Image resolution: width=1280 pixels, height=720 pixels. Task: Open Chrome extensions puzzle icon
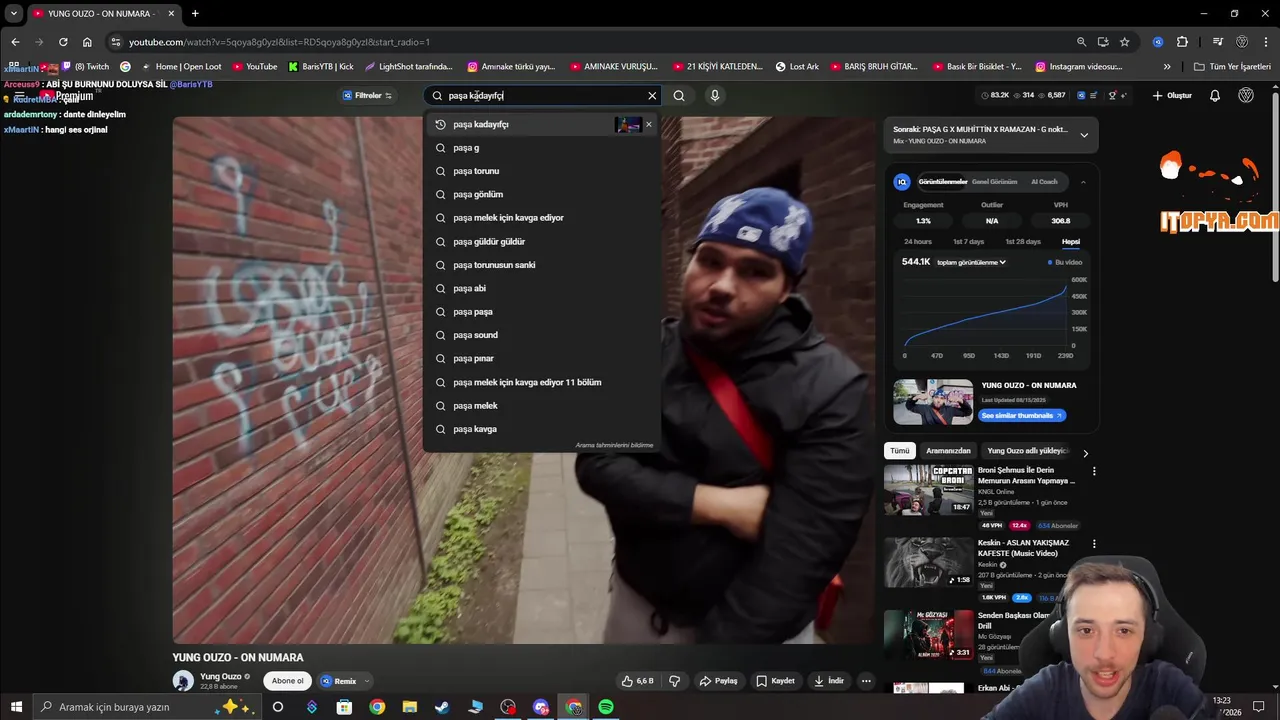click(1182, 42)
